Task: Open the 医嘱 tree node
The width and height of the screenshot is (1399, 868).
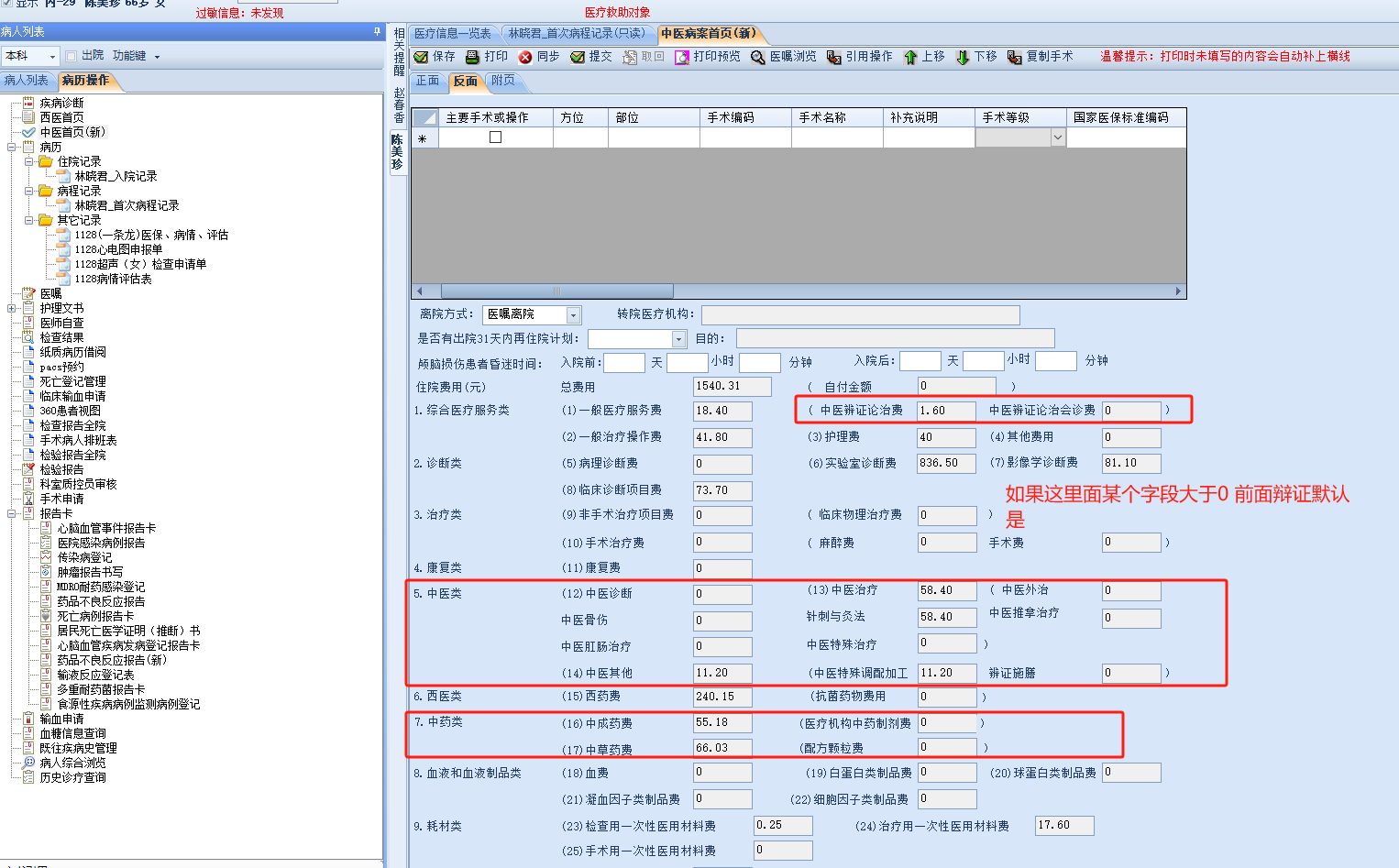Action: point(50,293)
